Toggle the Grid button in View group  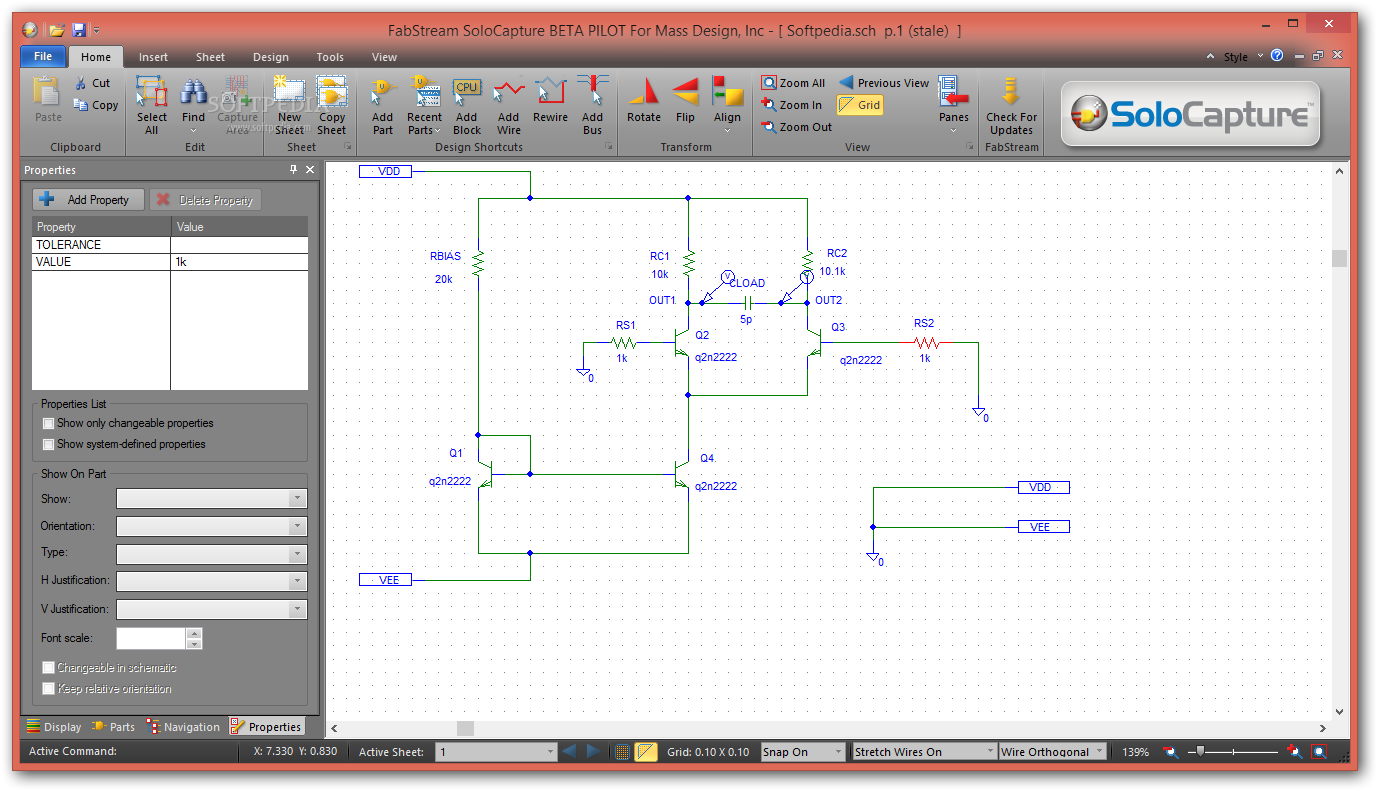pos(860,105)
